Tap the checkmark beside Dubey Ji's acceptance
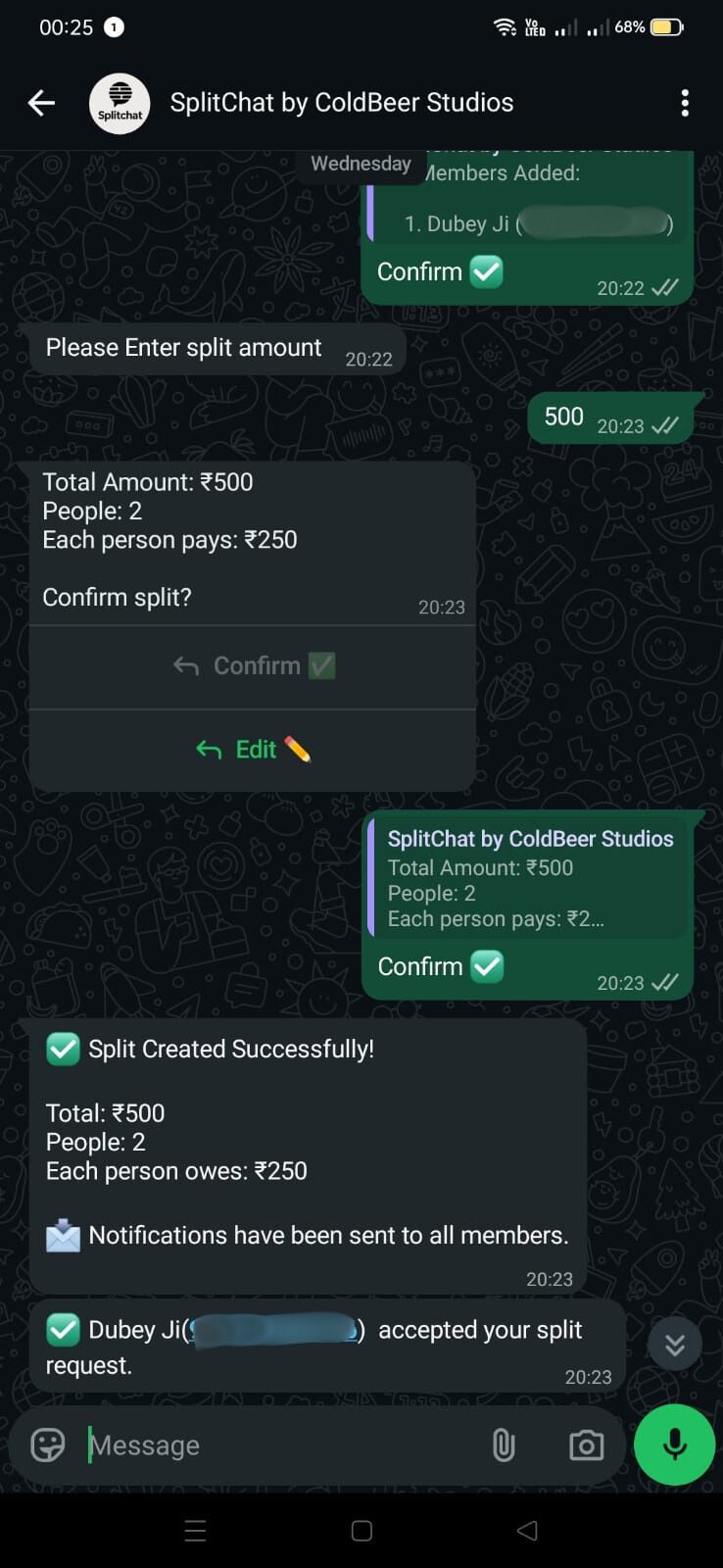This screenshot has height=1568, width=723. 63,1330
